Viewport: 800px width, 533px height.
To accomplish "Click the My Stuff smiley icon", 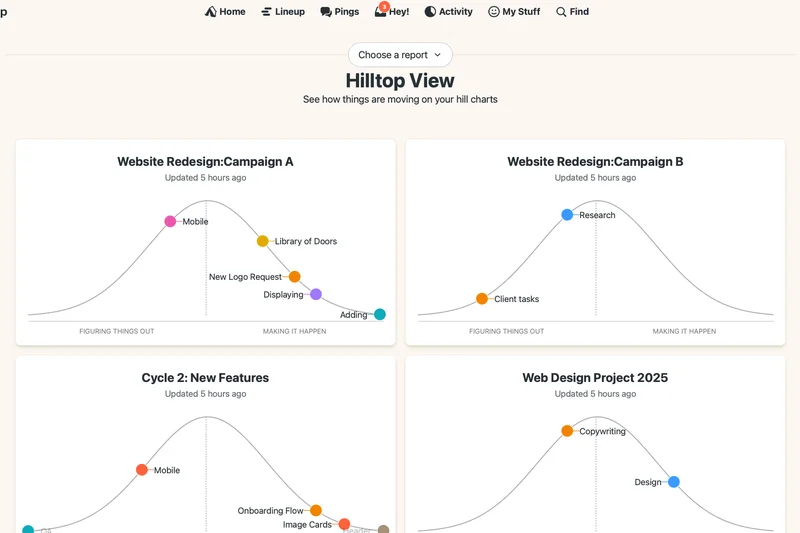I will 494,12.
